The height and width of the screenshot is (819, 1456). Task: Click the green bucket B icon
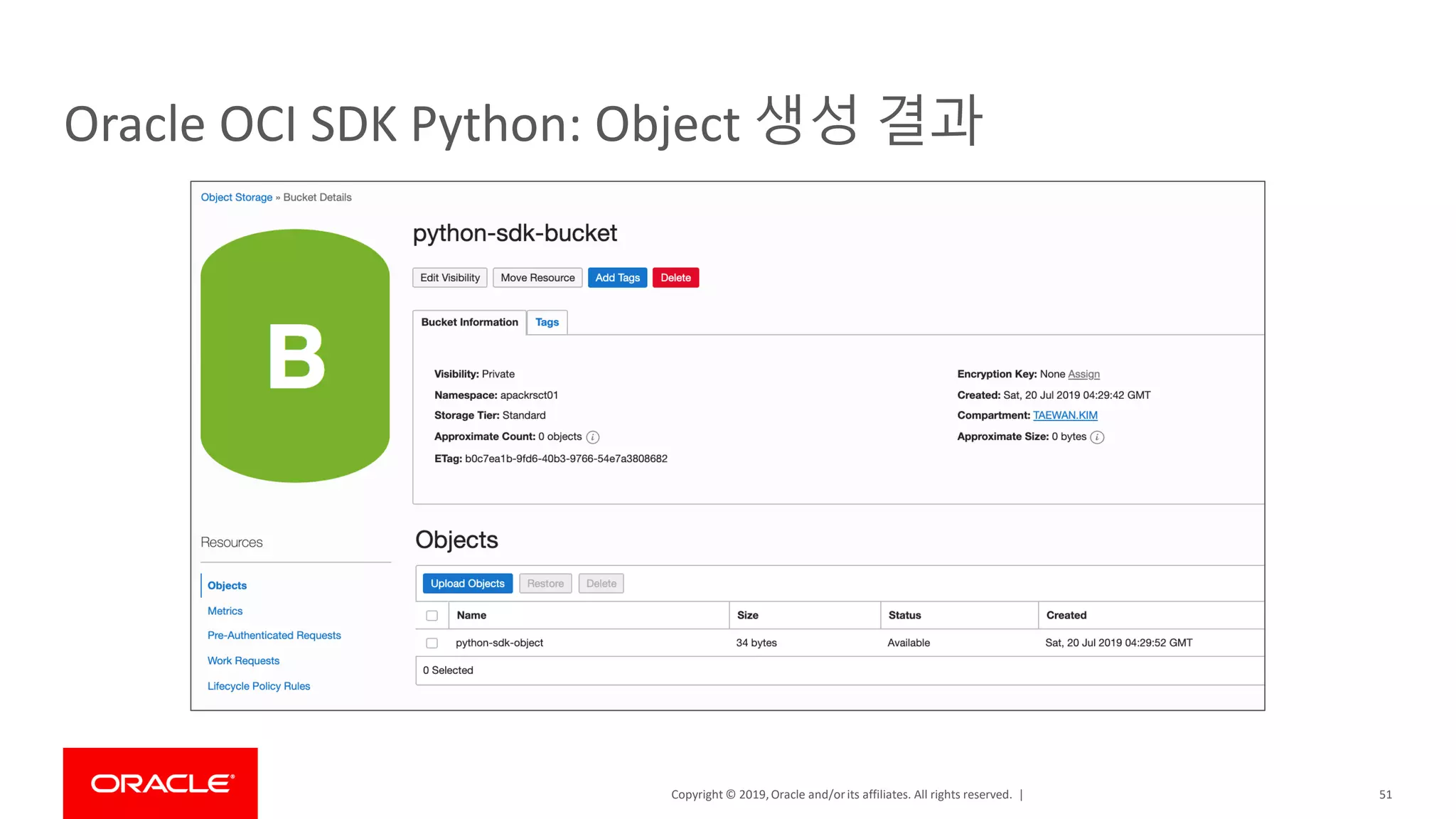click(295, 355)
